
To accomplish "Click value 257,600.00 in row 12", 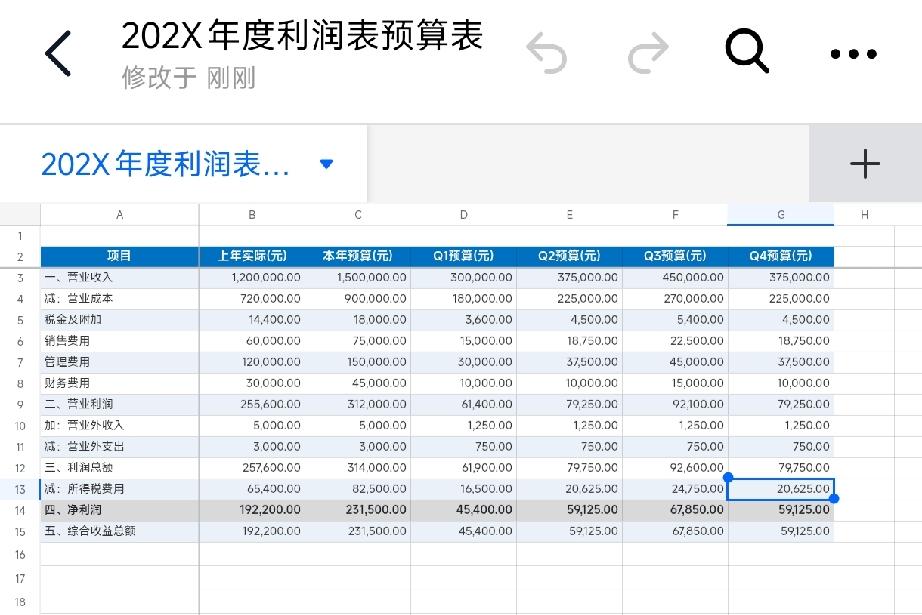I will (271, 468).
